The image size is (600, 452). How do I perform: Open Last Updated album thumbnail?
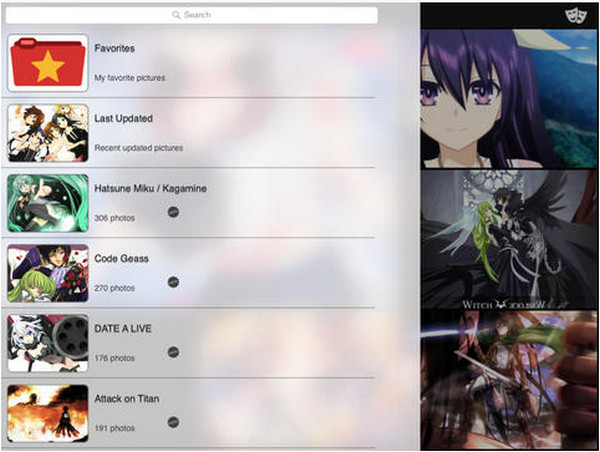pyautogui.click(x=48, y=133)
